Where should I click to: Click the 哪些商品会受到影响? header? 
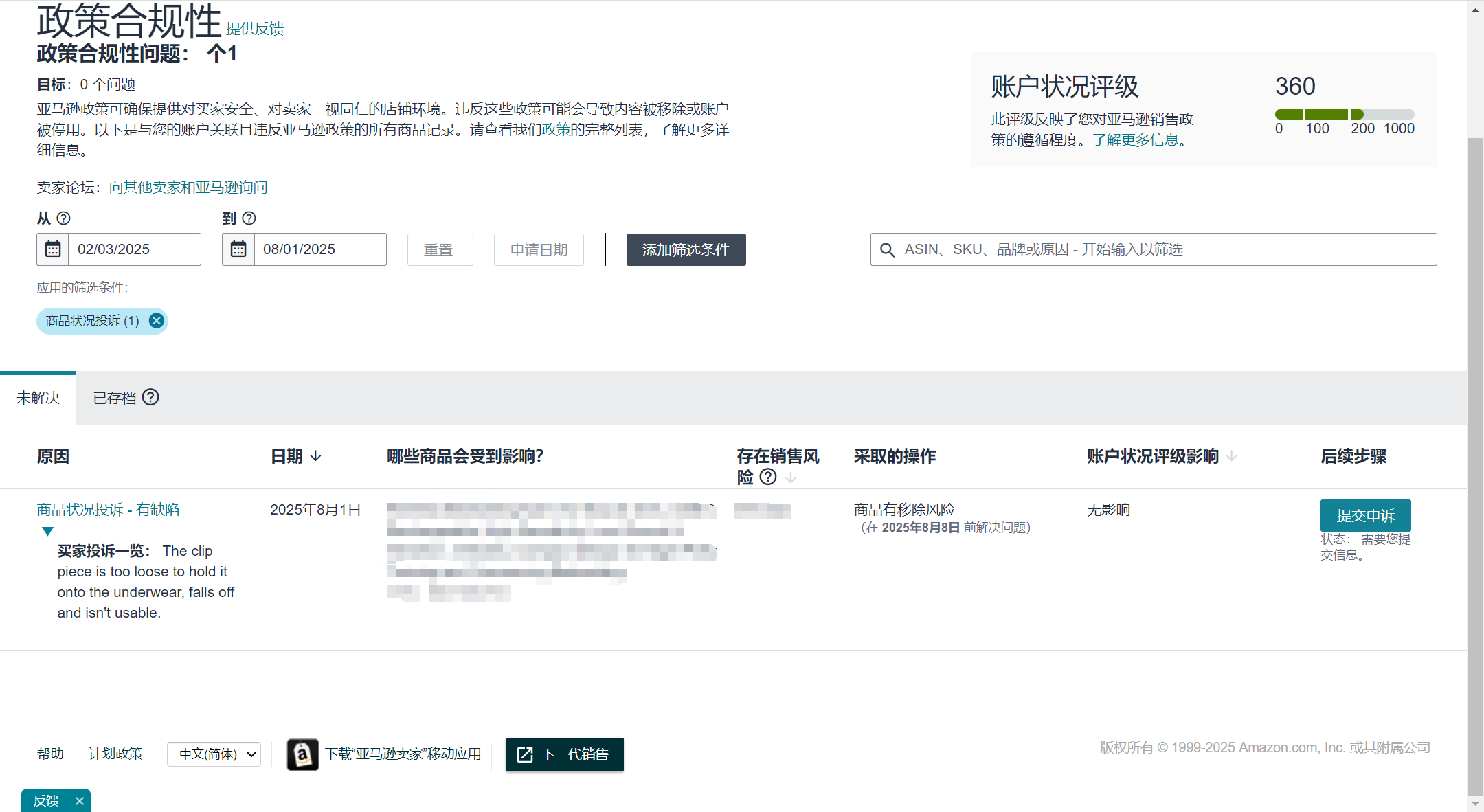click(465, 456)
